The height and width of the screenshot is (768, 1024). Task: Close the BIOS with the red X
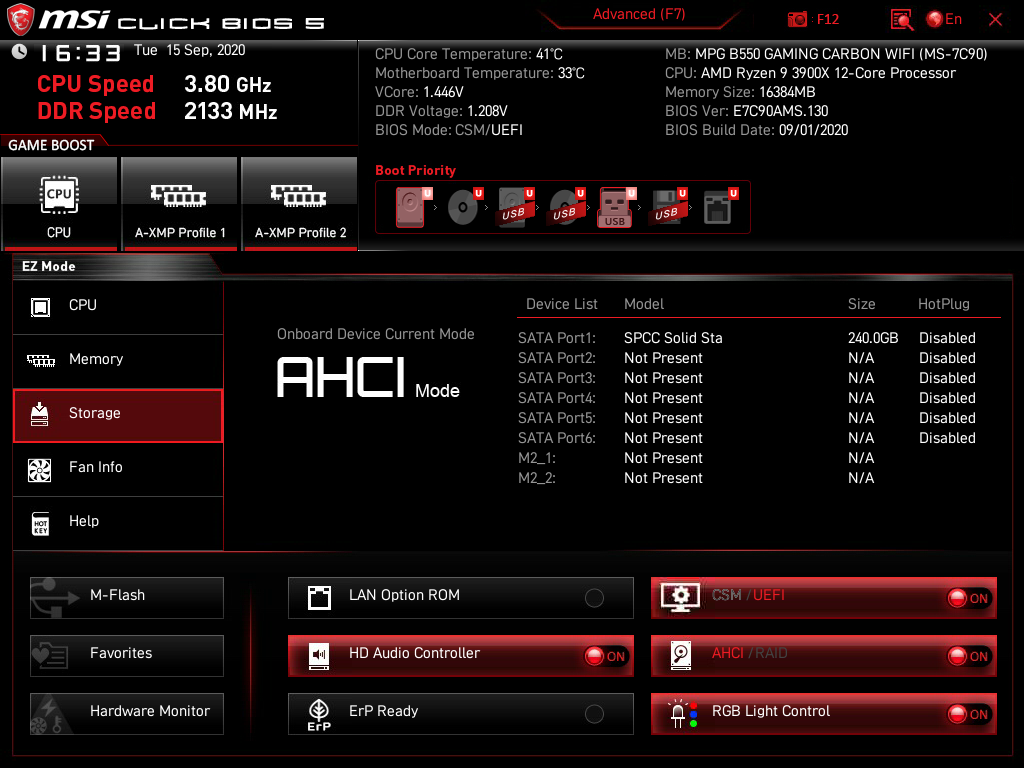coord(995,20)
